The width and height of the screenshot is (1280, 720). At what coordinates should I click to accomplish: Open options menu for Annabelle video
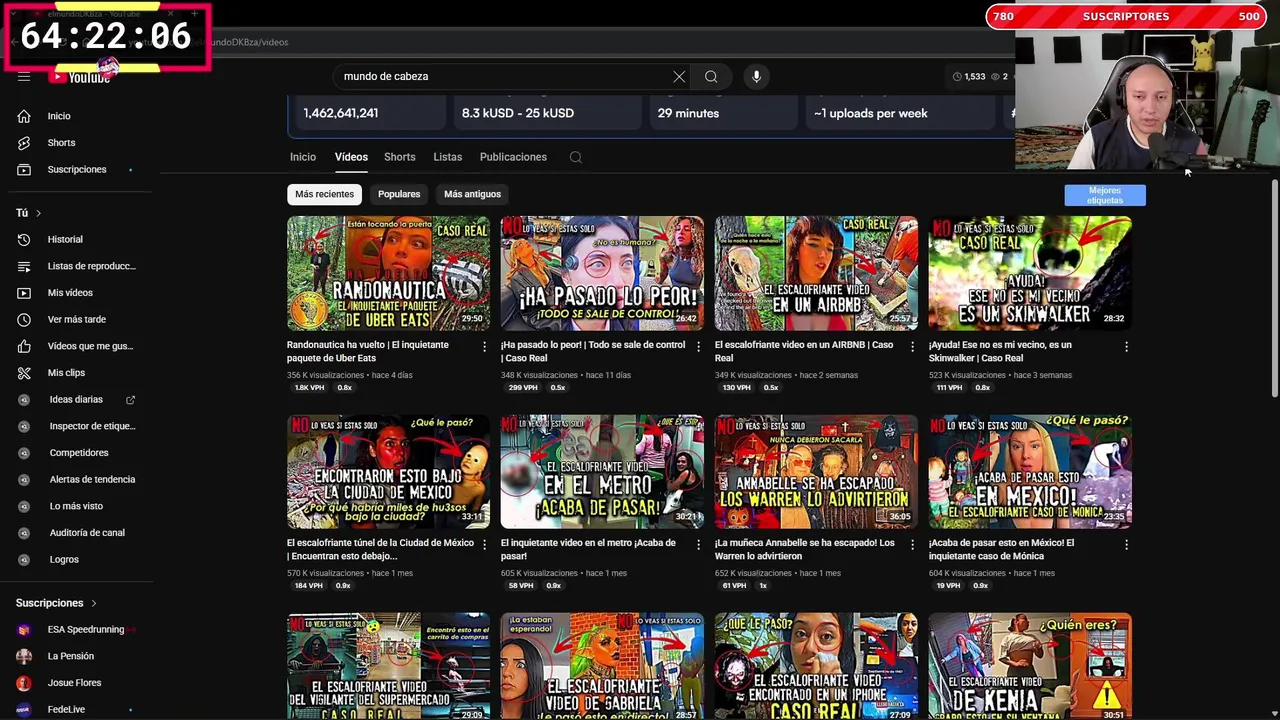click(x=912, y=545)
